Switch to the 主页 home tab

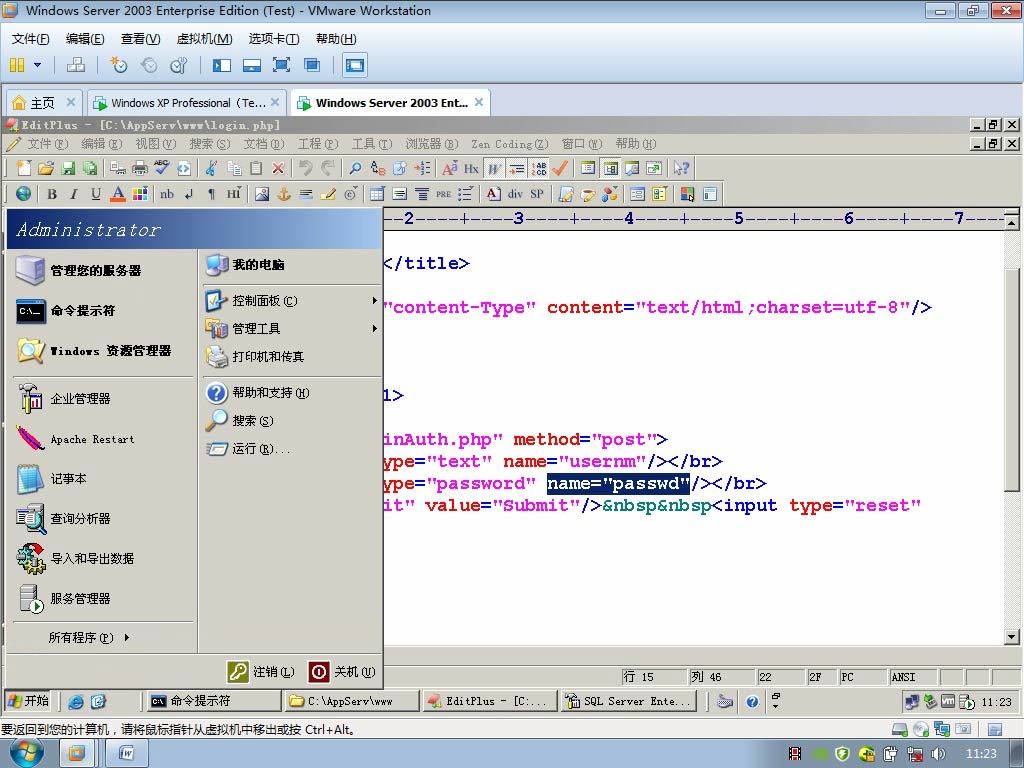[x=44, y=103]
